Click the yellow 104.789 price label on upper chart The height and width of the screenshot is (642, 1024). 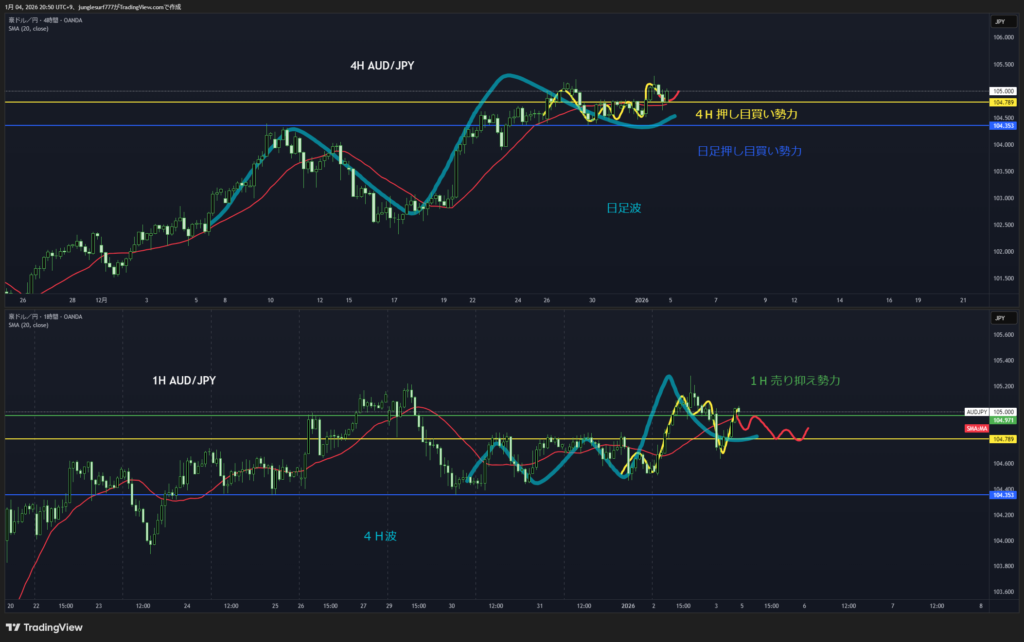point(1002,102)
